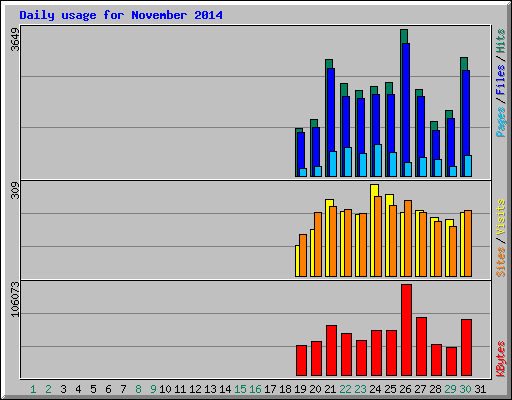The width and height of the screenshot is (512, 400).
Task: Click day 10 on the x-axis
Action: 165,389
